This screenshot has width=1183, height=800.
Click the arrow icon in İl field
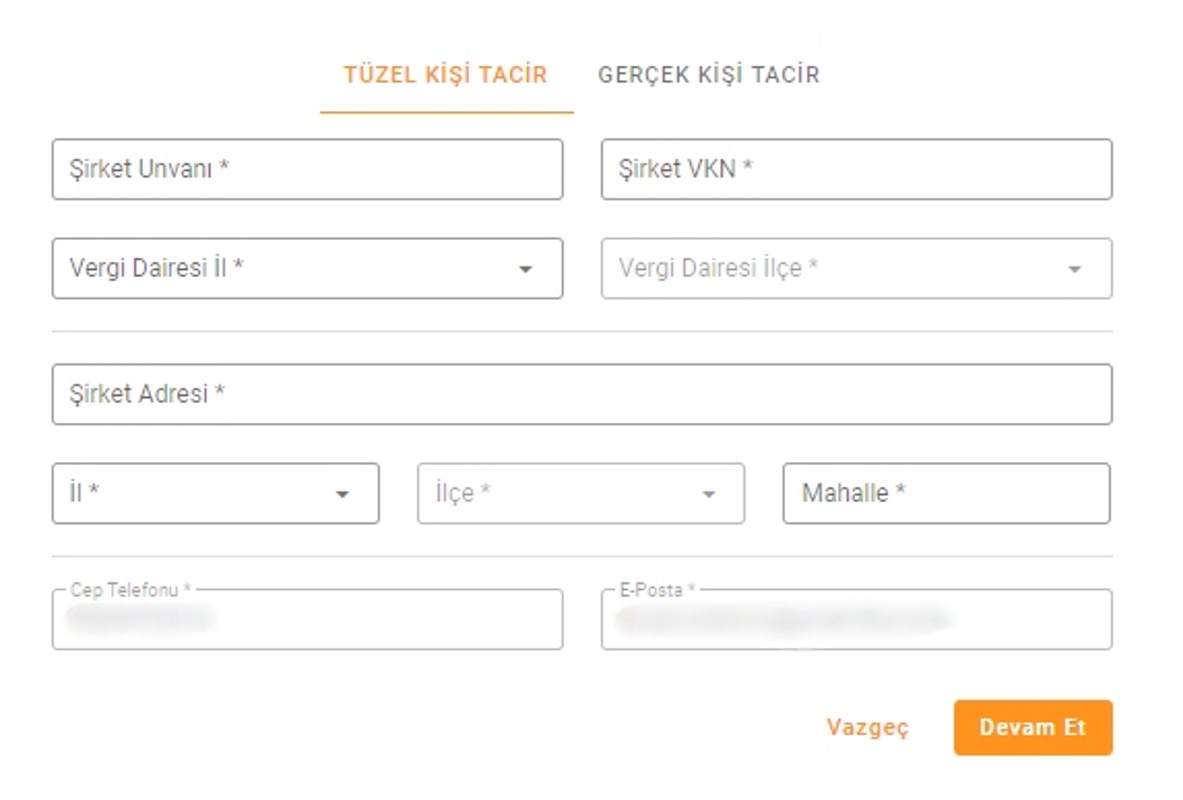(x=343, y=494)
